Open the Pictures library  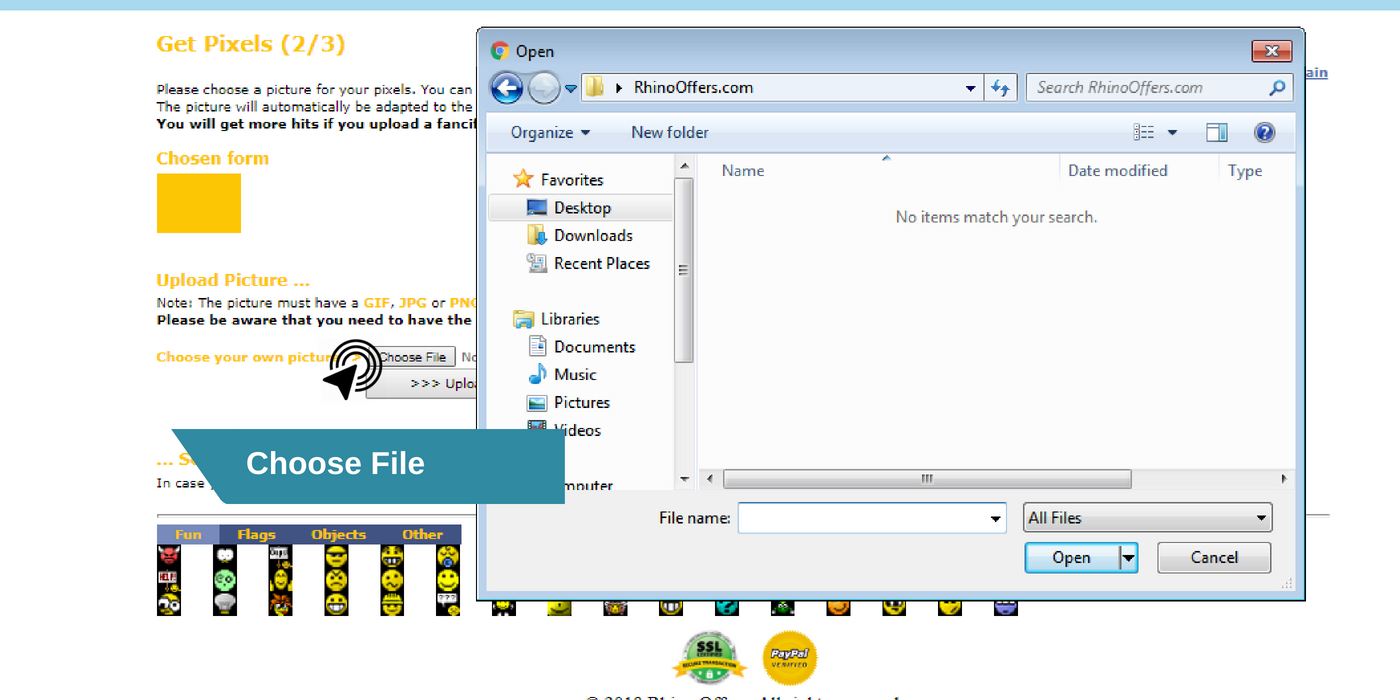point(582,403)
